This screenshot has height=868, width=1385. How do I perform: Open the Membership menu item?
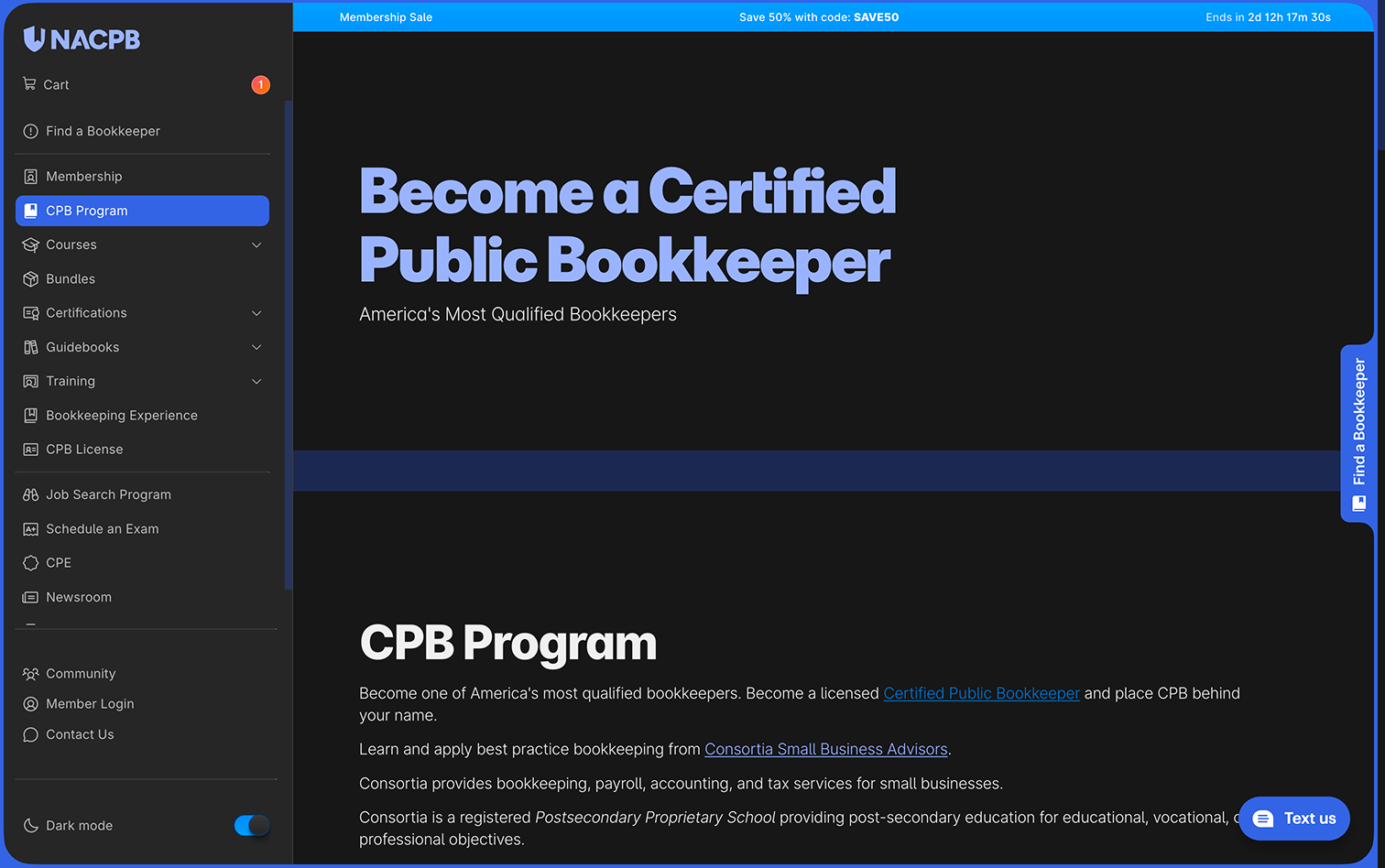point(142,177)
